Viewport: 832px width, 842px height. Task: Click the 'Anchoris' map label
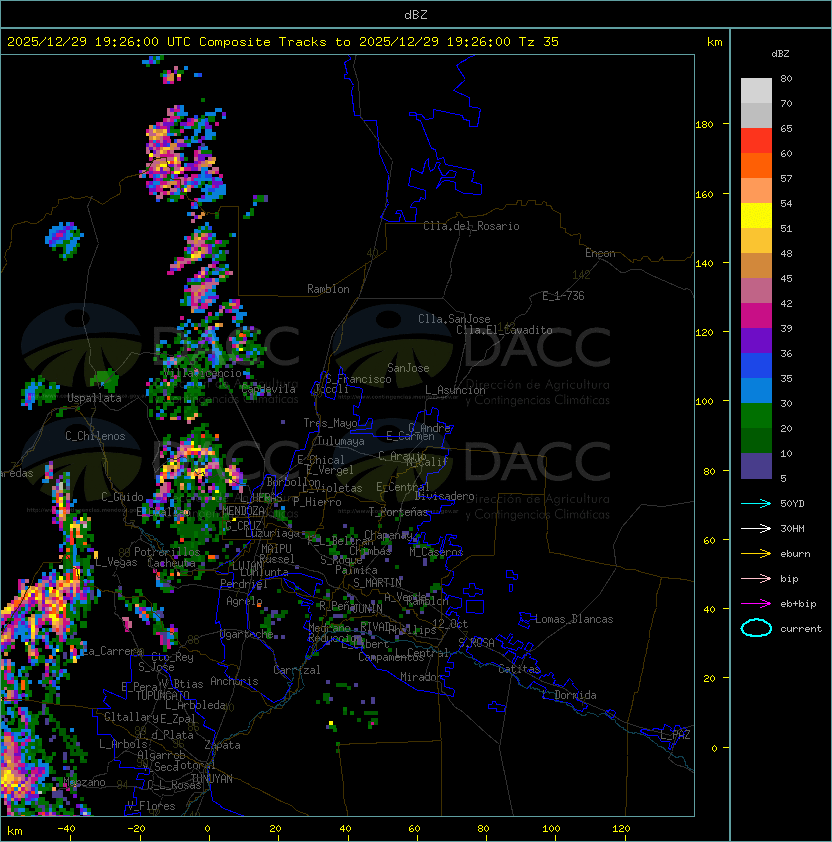[234, 681]
